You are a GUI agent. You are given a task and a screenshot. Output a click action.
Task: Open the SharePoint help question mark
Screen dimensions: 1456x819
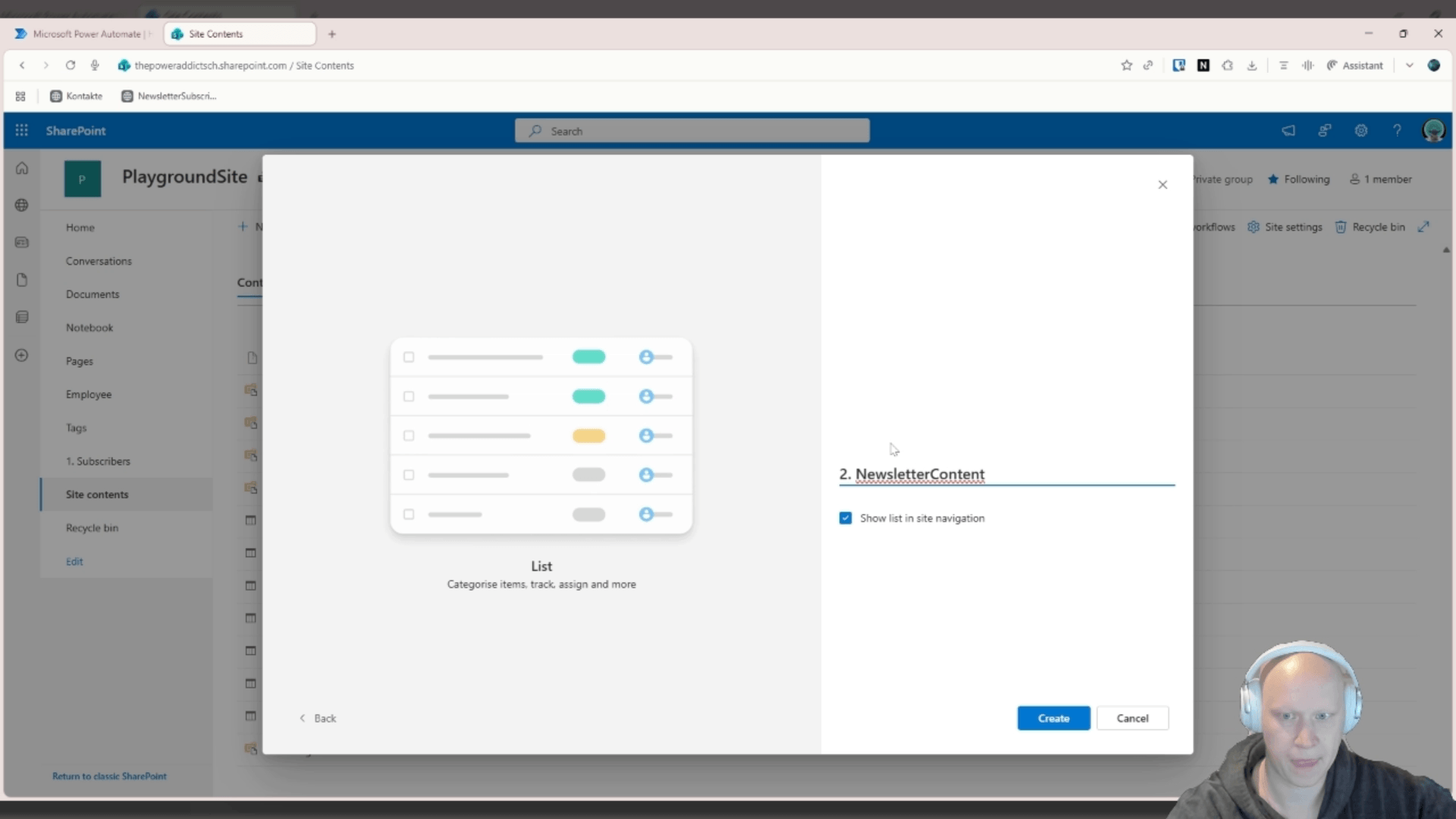point(1397,130)
